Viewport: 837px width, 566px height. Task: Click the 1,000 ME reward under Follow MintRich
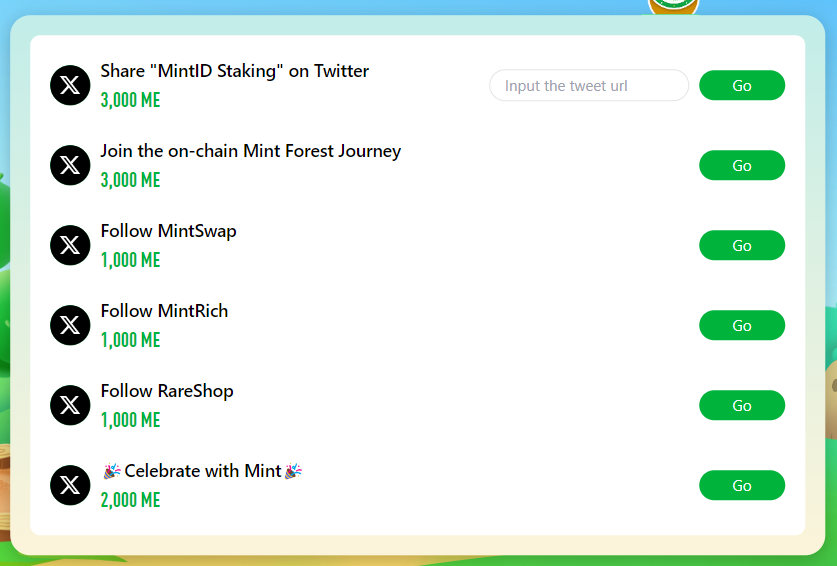(131, 340)
